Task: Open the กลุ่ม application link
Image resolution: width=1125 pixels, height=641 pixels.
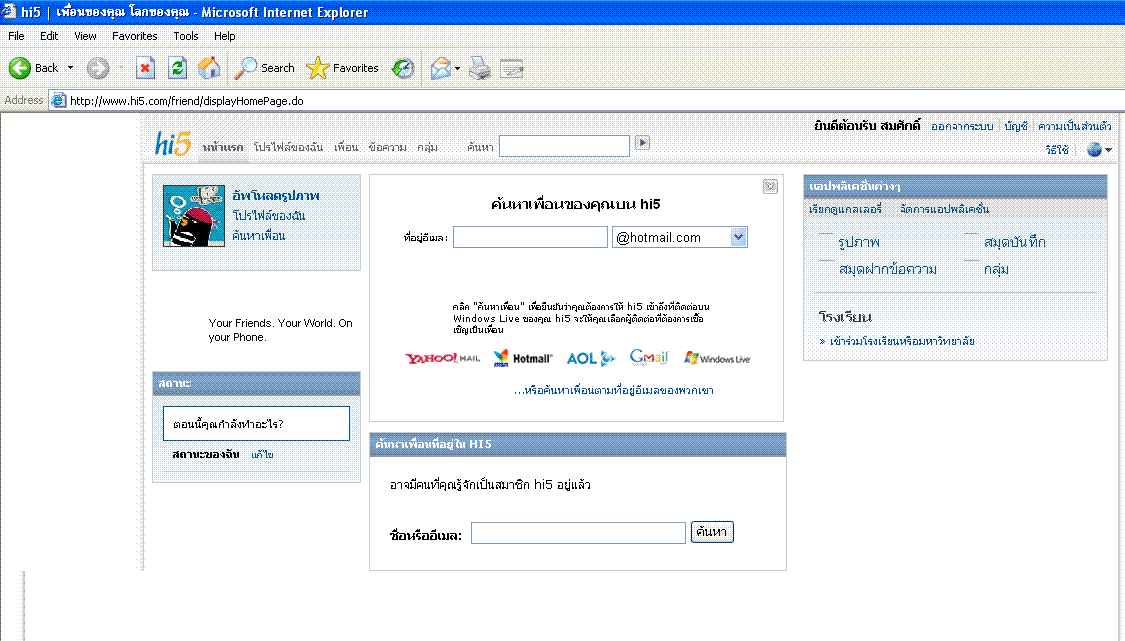Action: tap(997, 269)
